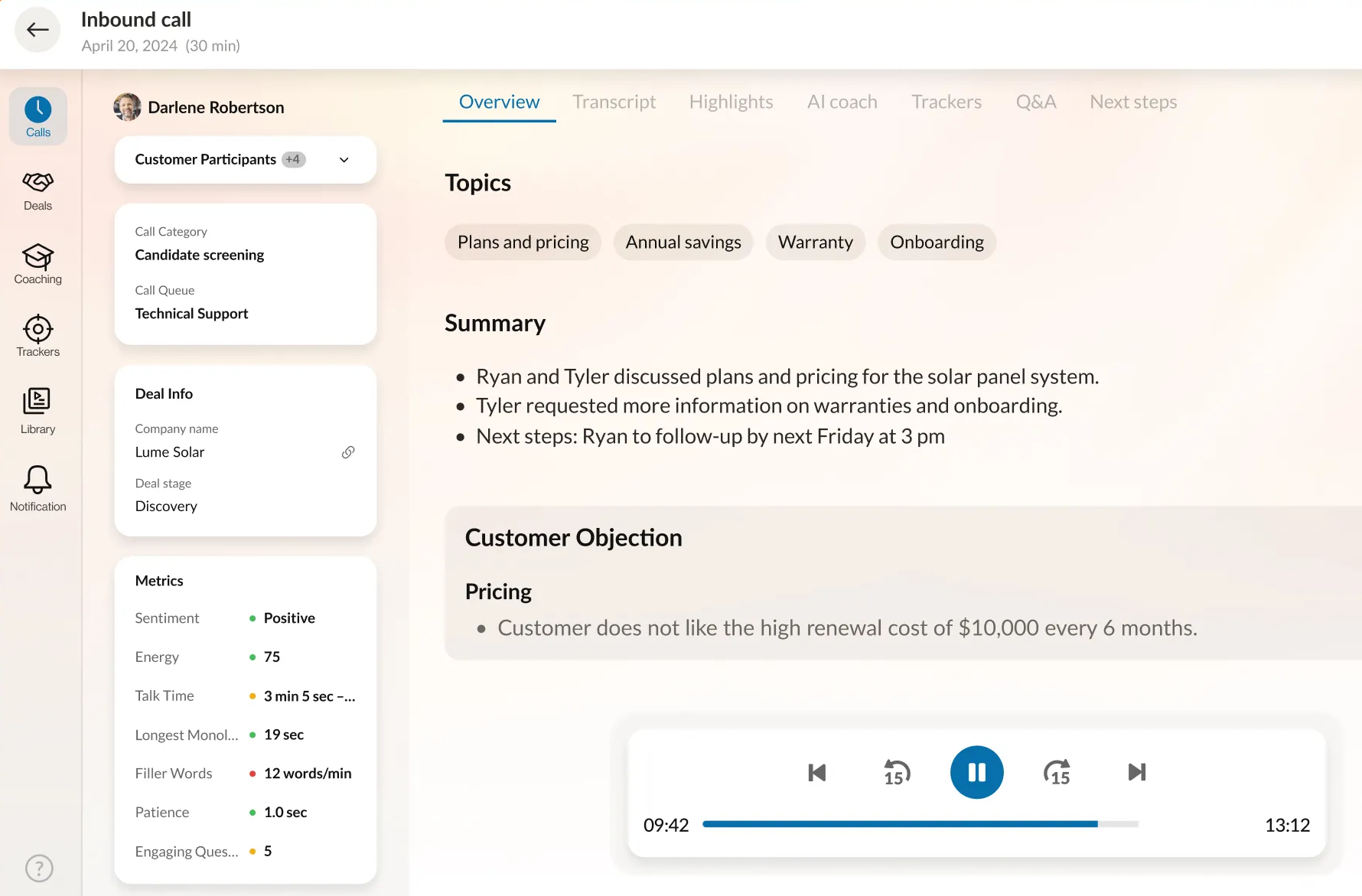The height and width of the screenshot is (896, 1362).
Task: Select the Plans and pricing topic chip
Action: pos(523,242)
